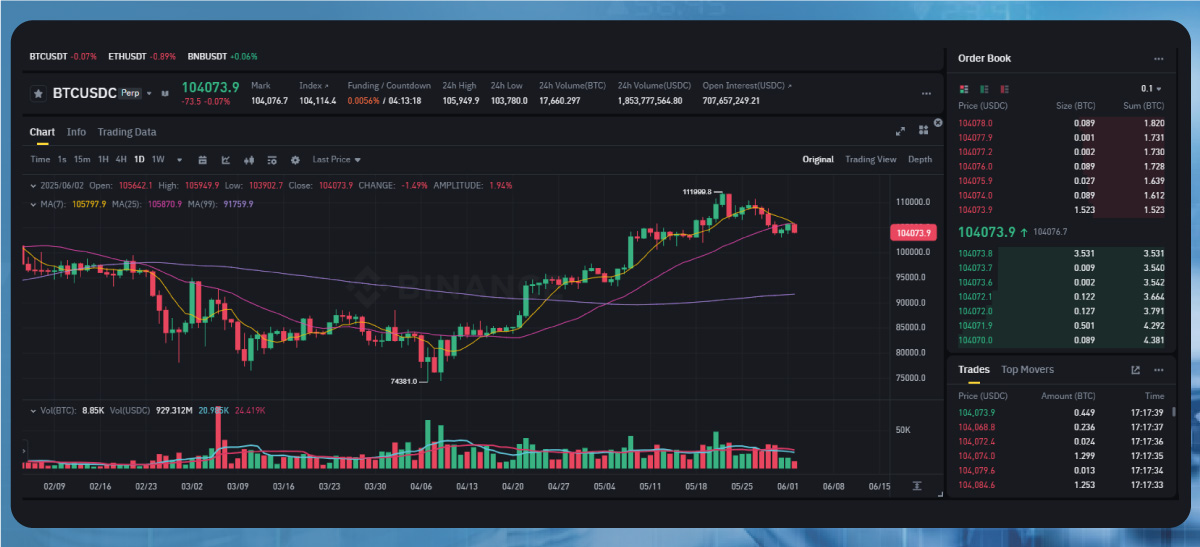Click the Trades list scrollbar
Viewport: 1200px width, 547px height.
click(x=1174, y=412)
